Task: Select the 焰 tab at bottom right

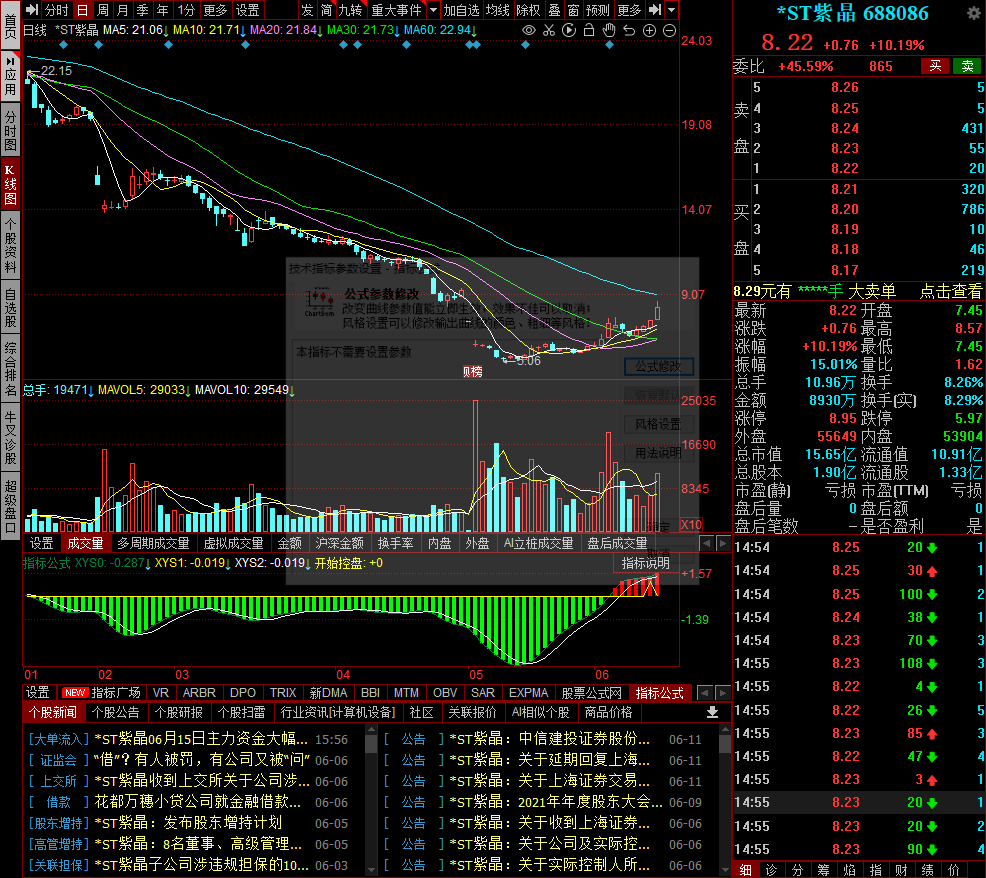Action: point(849,870)
